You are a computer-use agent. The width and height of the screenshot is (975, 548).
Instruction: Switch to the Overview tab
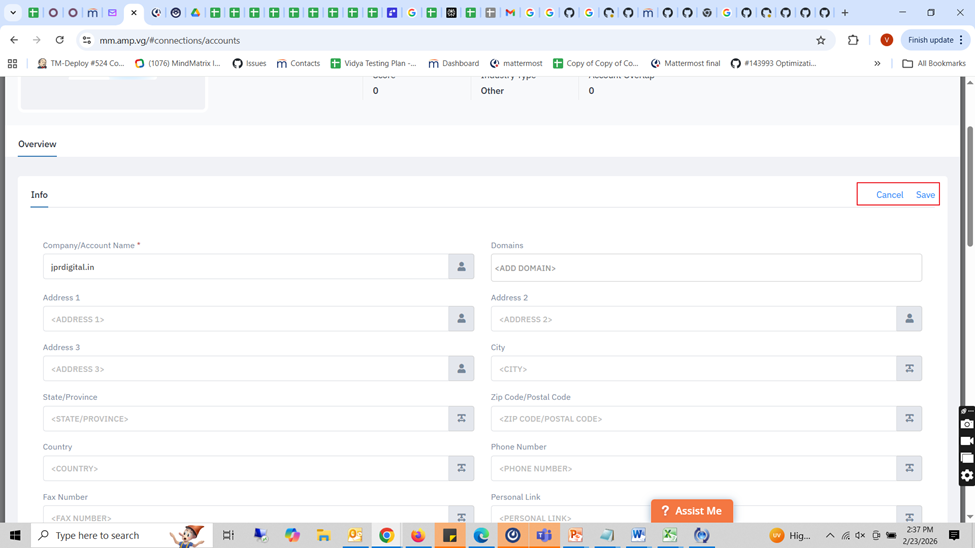coord(37,145)
